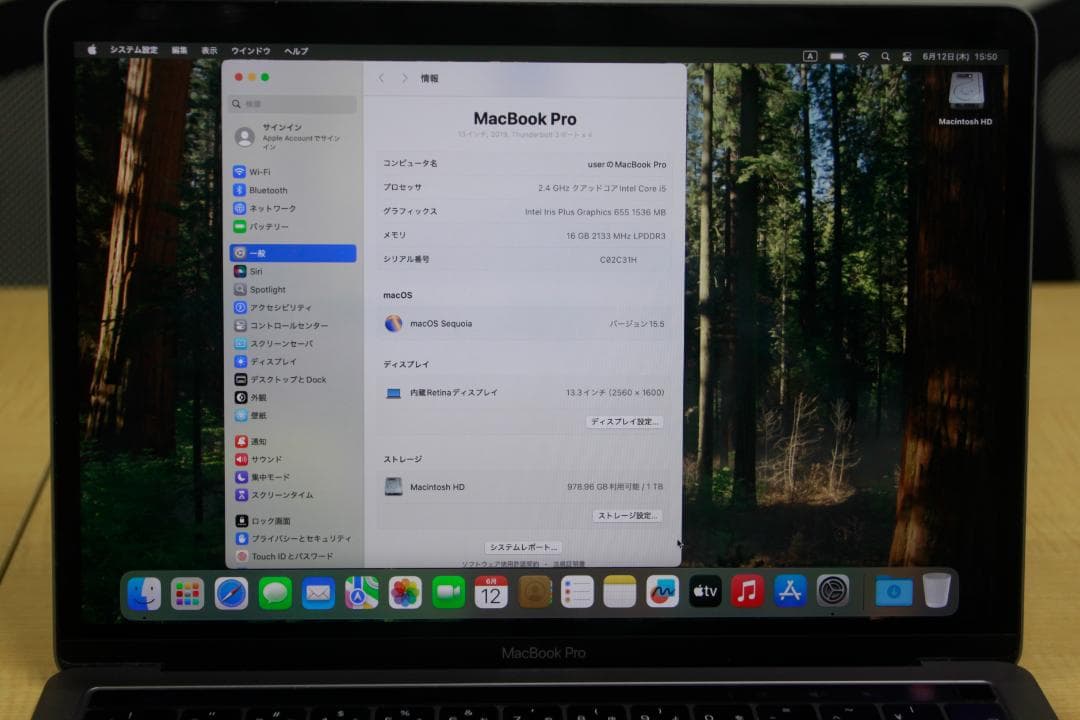Open the ヘルプ menu
The width and height of the screenshot is (1080, 720).
(295, 49)
